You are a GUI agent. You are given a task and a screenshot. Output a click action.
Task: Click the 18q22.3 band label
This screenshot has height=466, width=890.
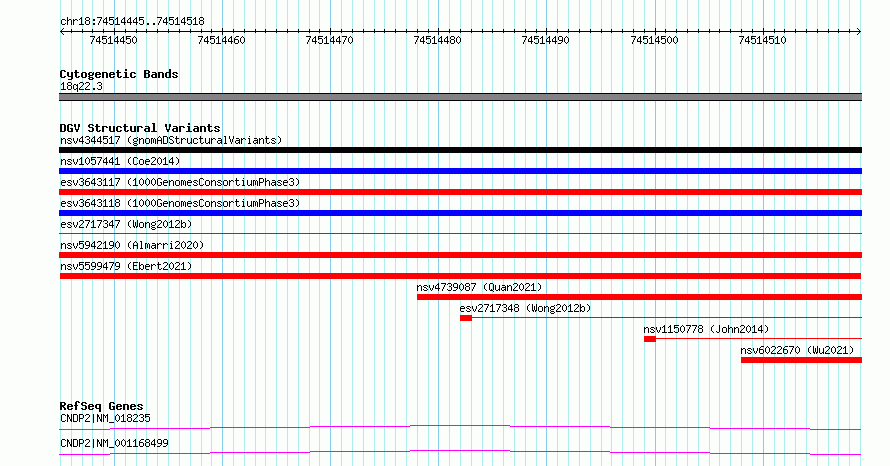click(81, 86)
